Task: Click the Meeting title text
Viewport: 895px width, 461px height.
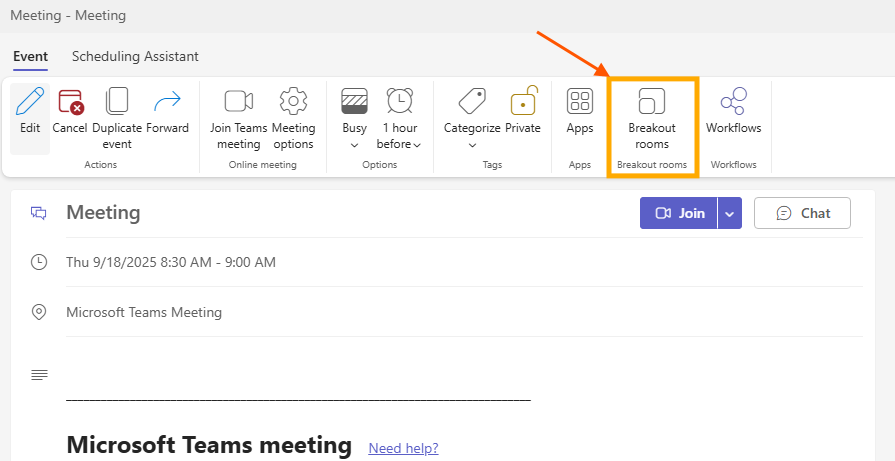Action: [x=103, y=213]
